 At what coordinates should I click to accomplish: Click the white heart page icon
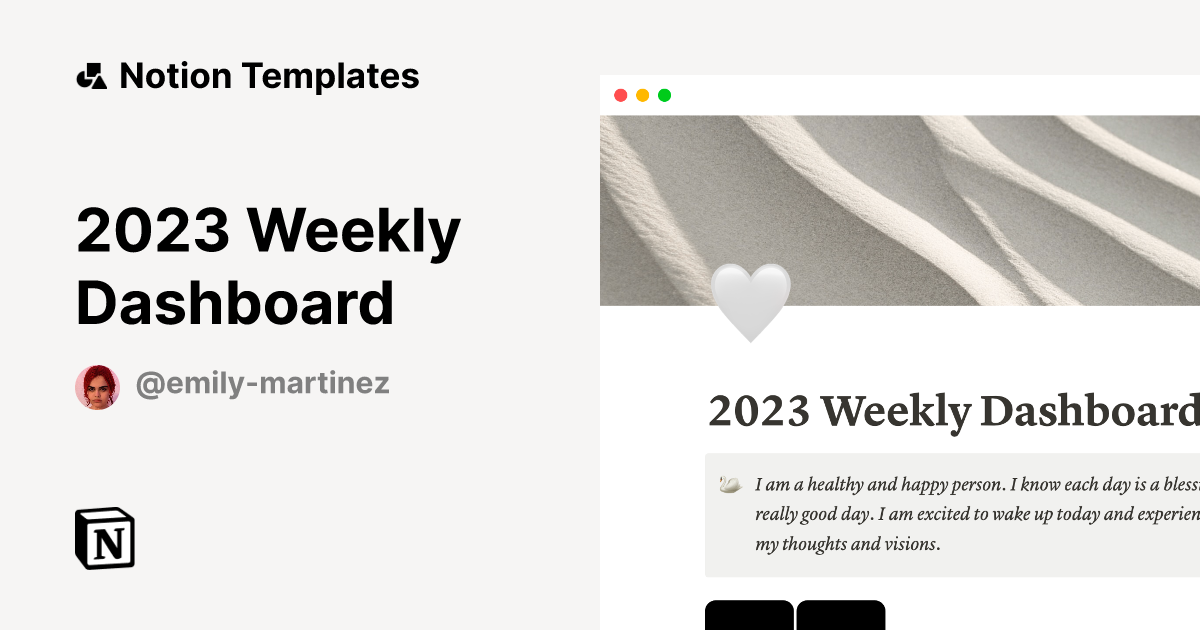click(750, 303)
